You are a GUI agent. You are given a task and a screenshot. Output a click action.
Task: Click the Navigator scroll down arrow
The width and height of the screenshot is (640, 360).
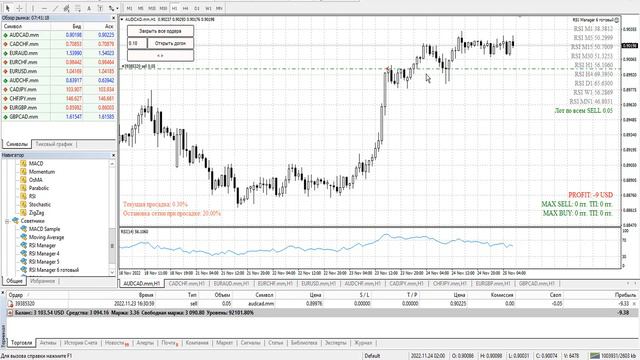tap(112, 272)
